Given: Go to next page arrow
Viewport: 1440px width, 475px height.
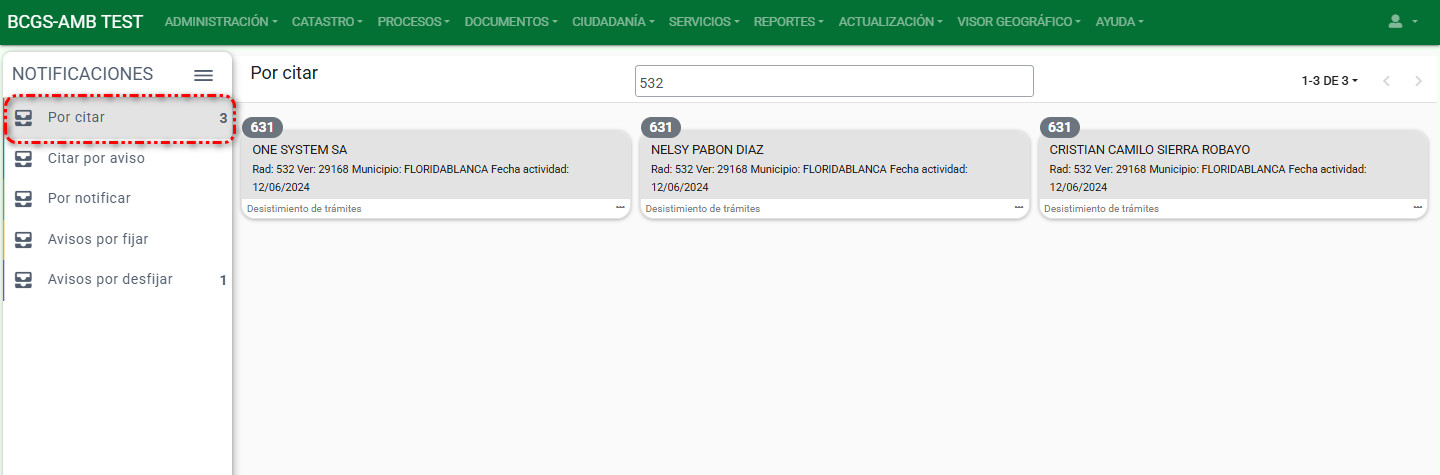Looking at the screenshot, I should click(x=1418, y=81).
